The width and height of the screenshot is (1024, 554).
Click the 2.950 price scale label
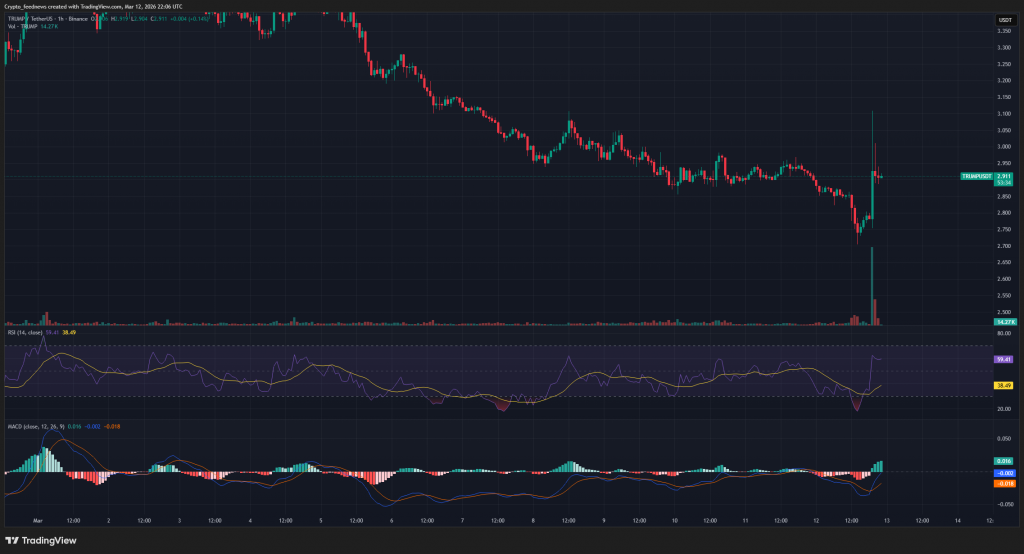[1004, 163]
